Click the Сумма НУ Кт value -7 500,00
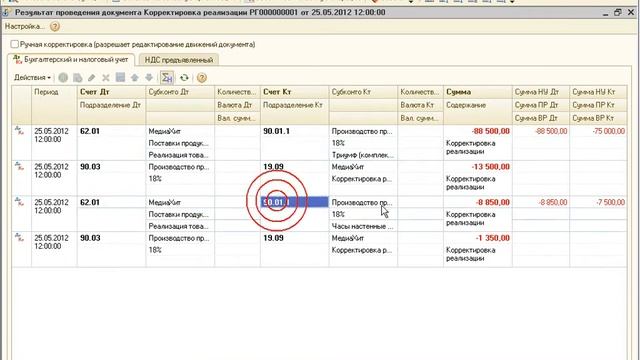Image resolution: width=640 pixels, height=360 pixels. point(598,202)
